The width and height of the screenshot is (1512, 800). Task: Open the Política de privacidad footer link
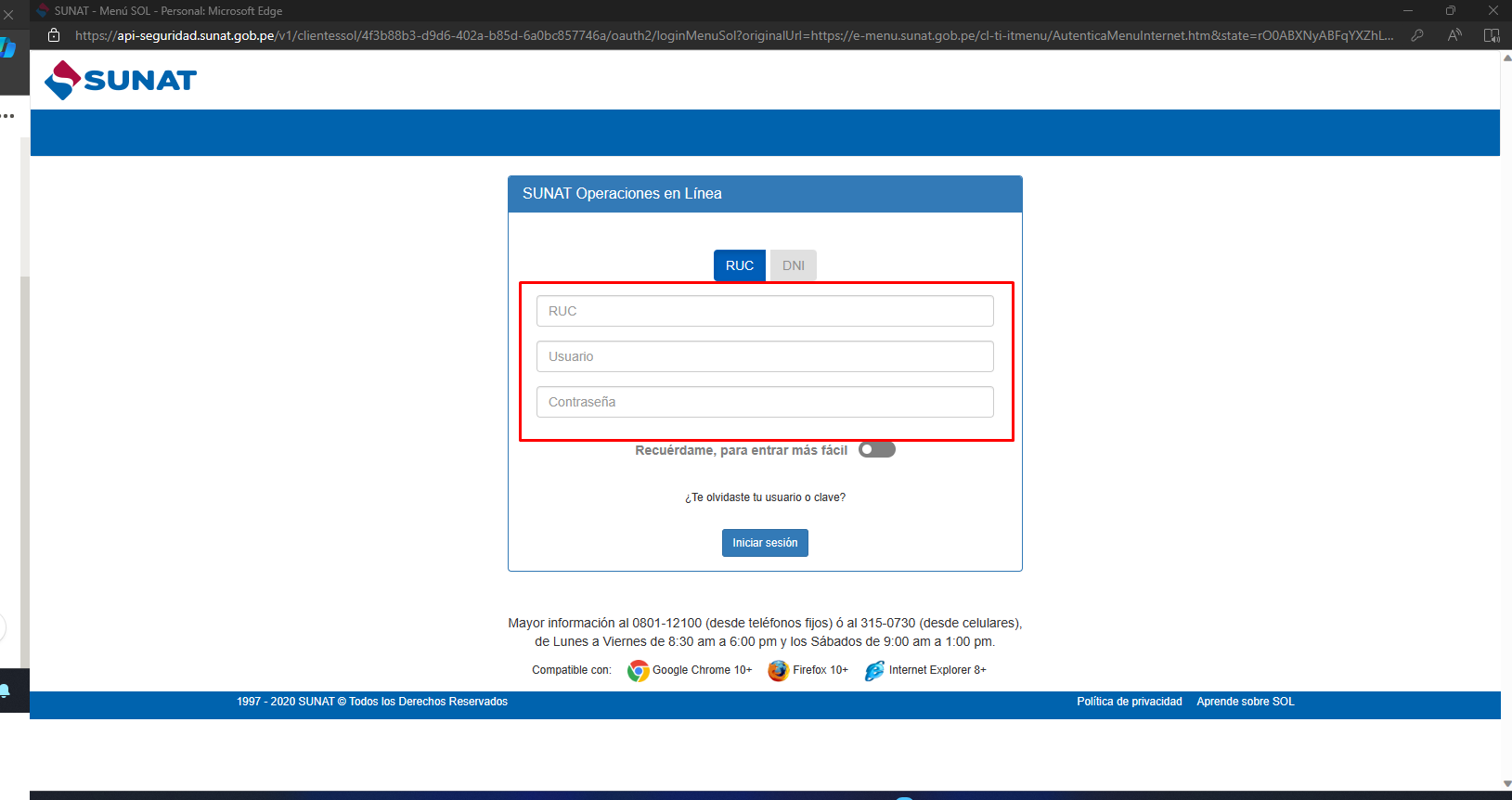[x=1129, y=702]
